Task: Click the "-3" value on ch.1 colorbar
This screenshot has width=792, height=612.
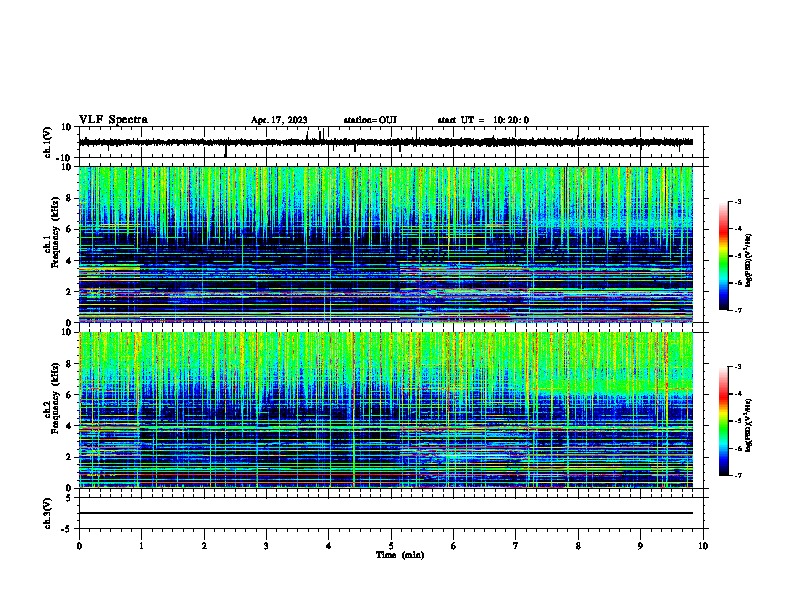Action: (737, 201)
